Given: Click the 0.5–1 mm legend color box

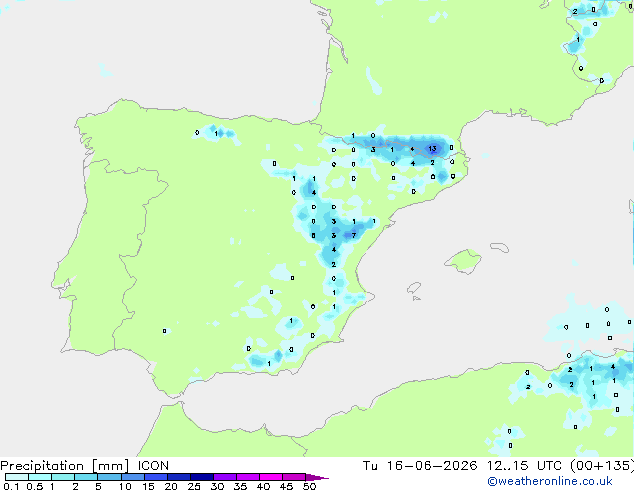Looking at the screenshot, I should [40, 477].
